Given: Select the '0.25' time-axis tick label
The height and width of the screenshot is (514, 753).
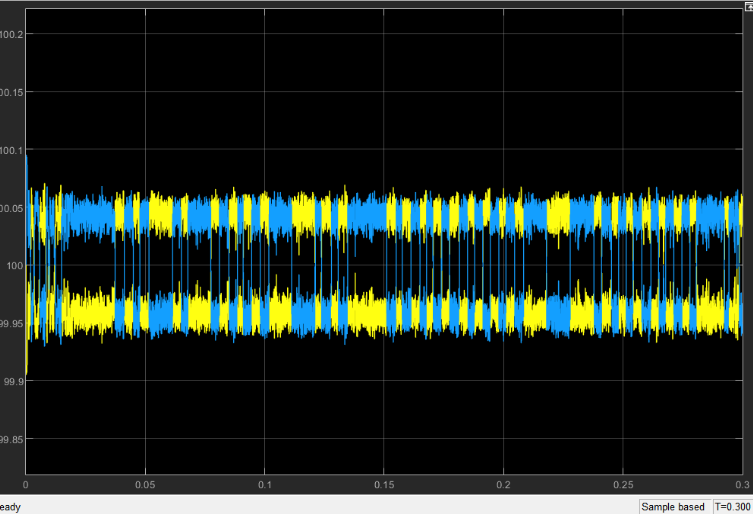Looking at the screenshot, I should tap(623, 485).
